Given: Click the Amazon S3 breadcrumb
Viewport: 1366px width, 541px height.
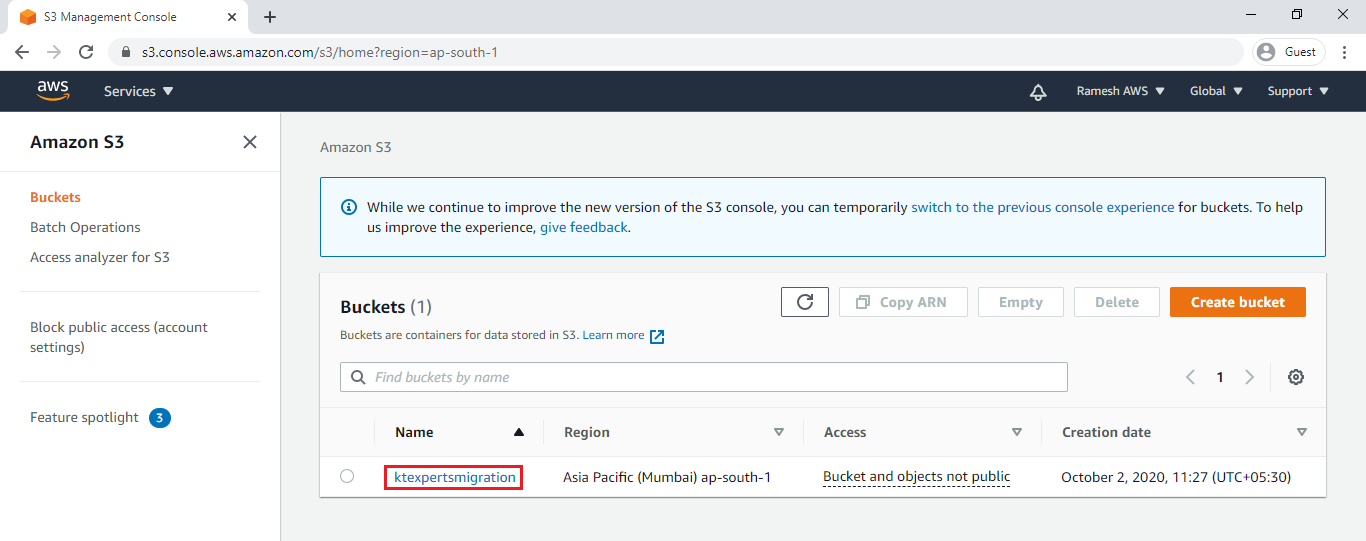Looking at the screenshot, I should pyautogui.click(x=356, y=147).
